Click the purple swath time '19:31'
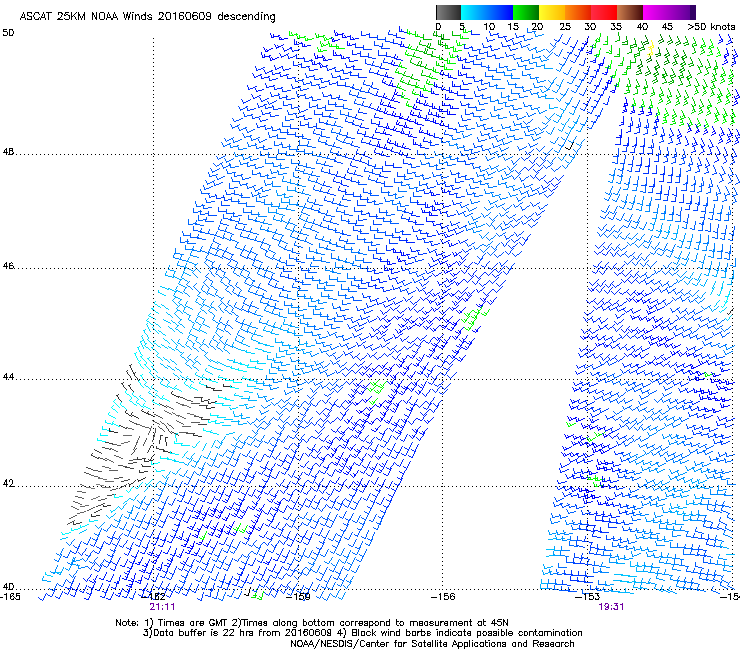 click(x=612, y=607)
